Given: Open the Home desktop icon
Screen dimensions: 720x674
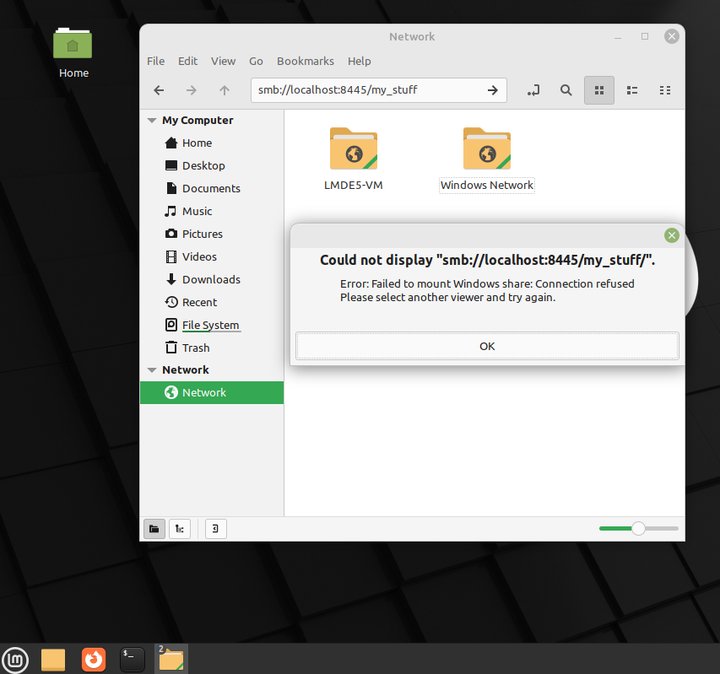Looking at the screenshot, I should (73, 53).
